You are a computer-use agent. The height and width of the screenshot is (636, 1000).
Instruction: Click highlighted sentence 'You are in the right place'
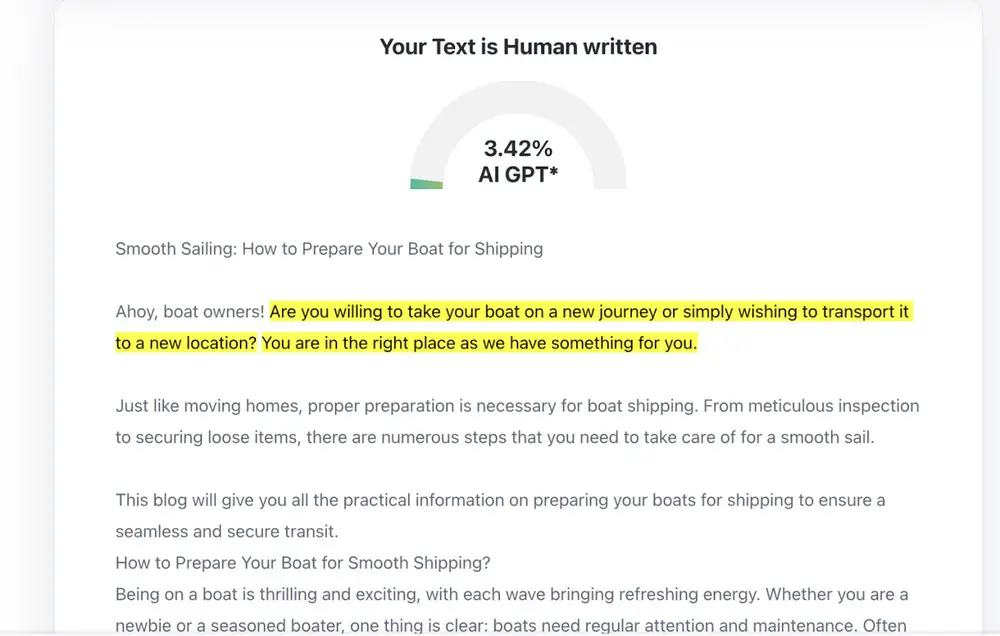point(479,343)
